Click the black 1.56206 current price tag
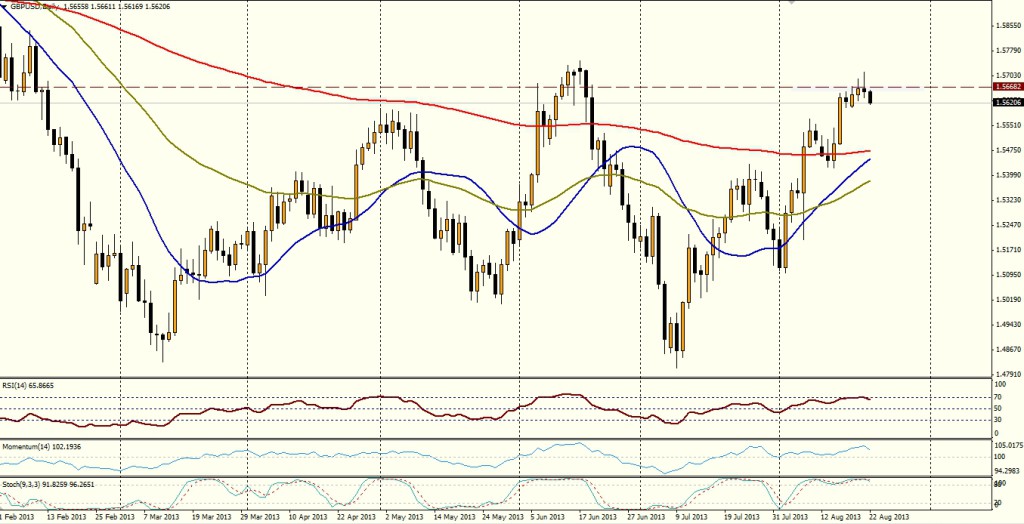This screenshot has height=524, width=1024. click(1008, 102)
